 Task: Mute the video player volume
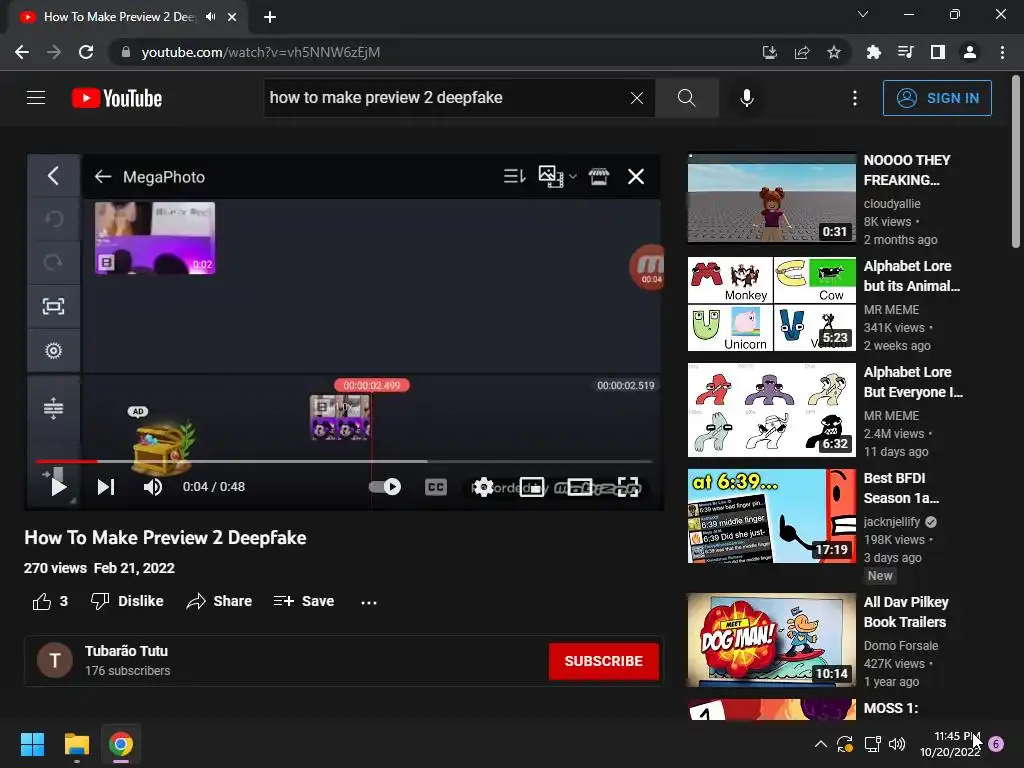153,487
